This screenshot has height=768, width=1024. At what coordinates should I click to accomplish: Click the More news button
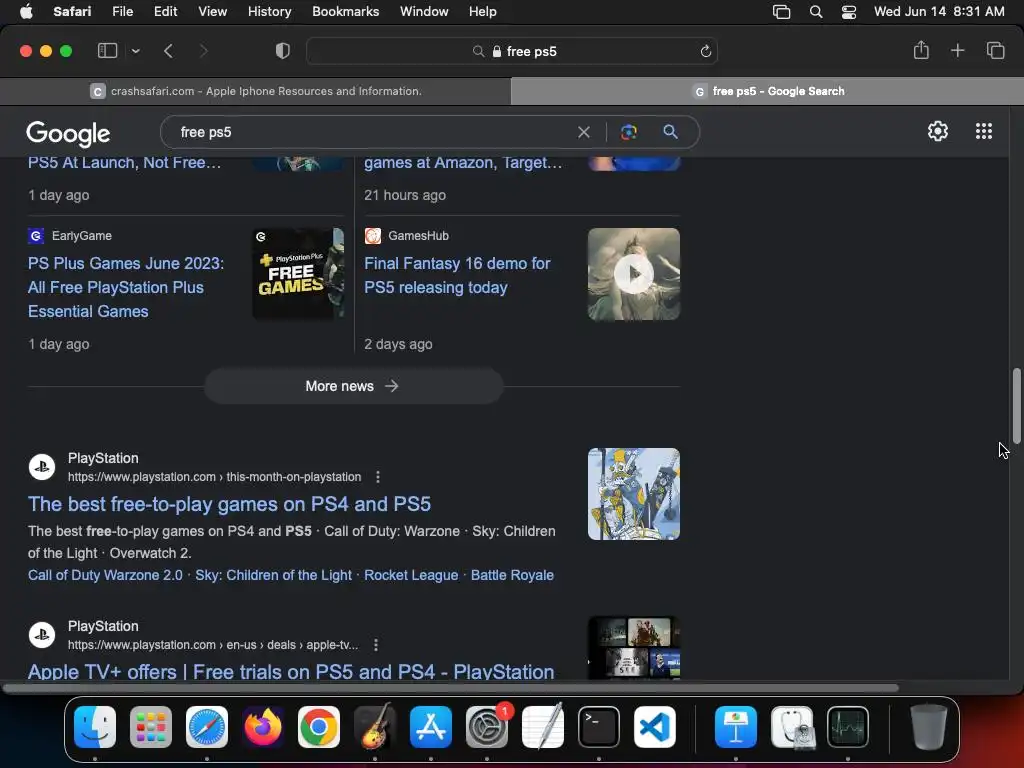353,386
